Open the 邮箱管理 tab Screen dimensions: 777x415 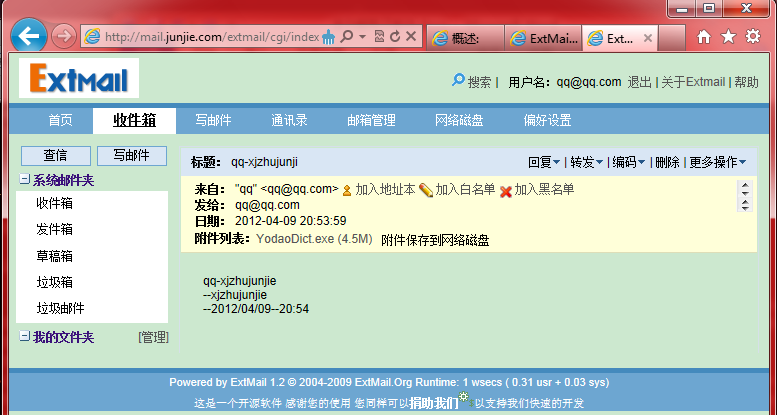371,120
